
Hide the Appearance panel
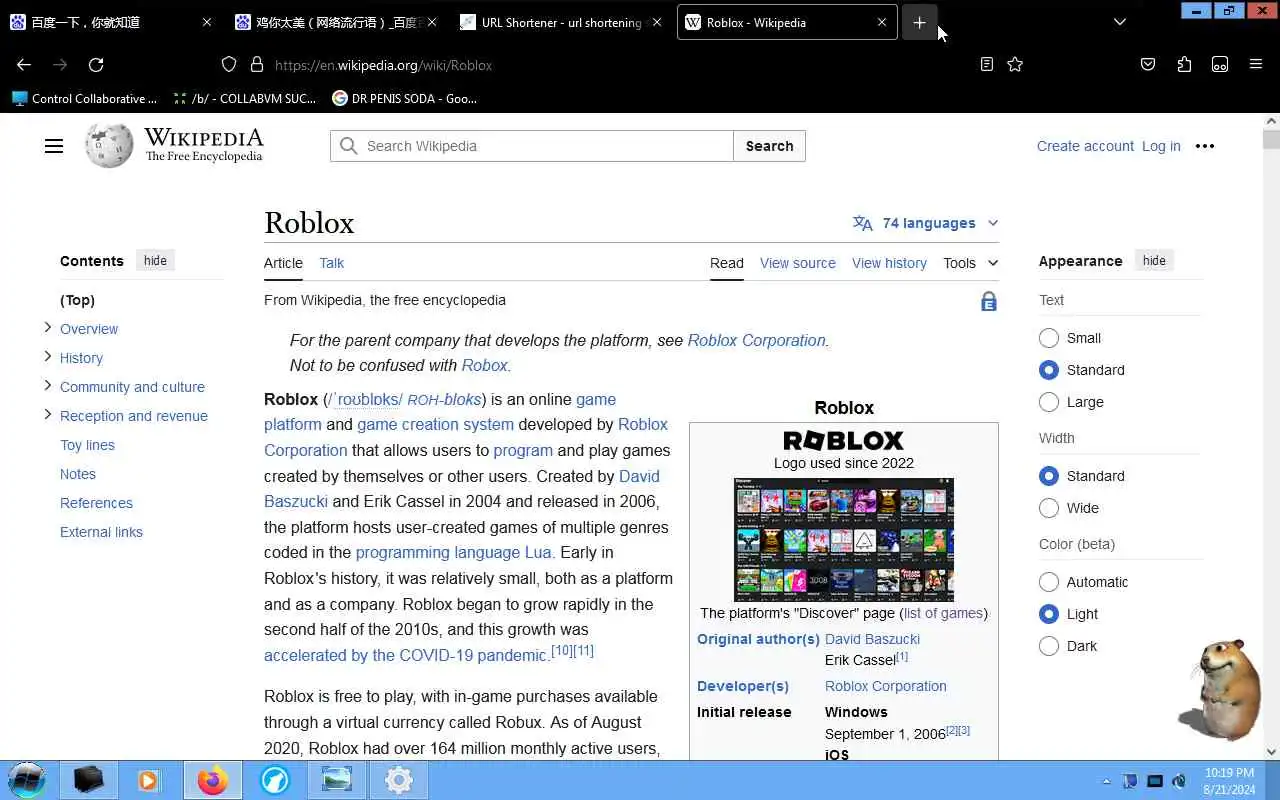coord(1154,261)
